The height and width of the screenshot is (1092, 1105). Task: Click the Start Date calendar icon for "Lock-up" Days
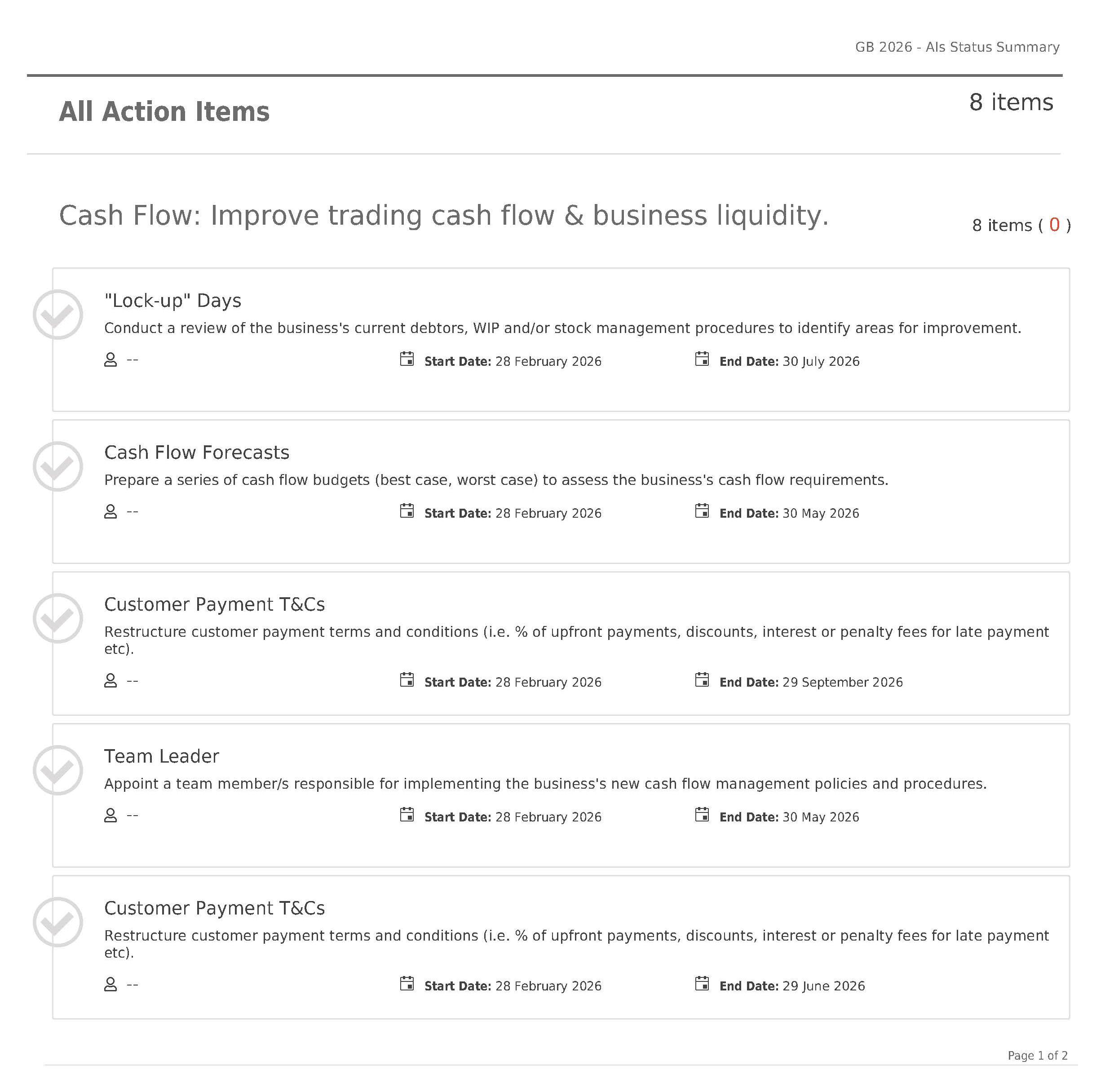[407, 359]
